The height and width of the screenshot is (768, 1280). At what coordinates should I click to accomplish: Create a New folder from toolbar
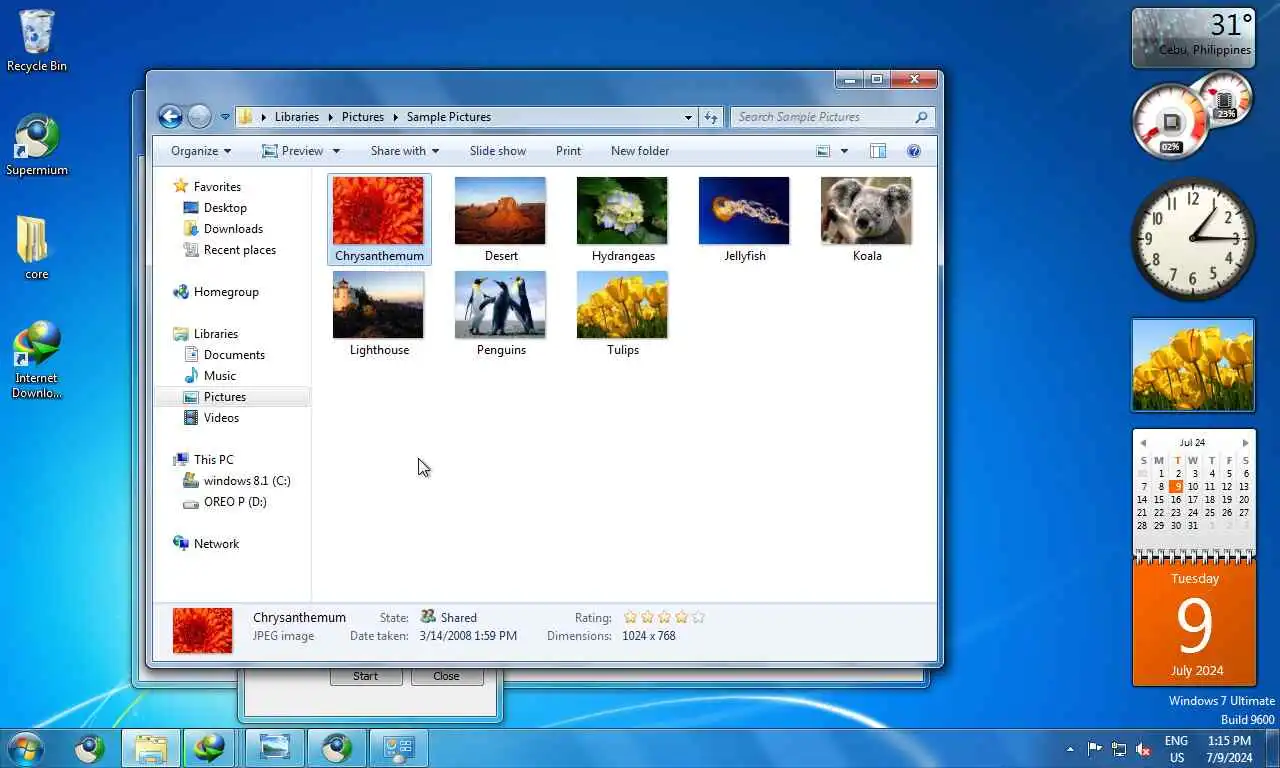[x=640, y=151]
